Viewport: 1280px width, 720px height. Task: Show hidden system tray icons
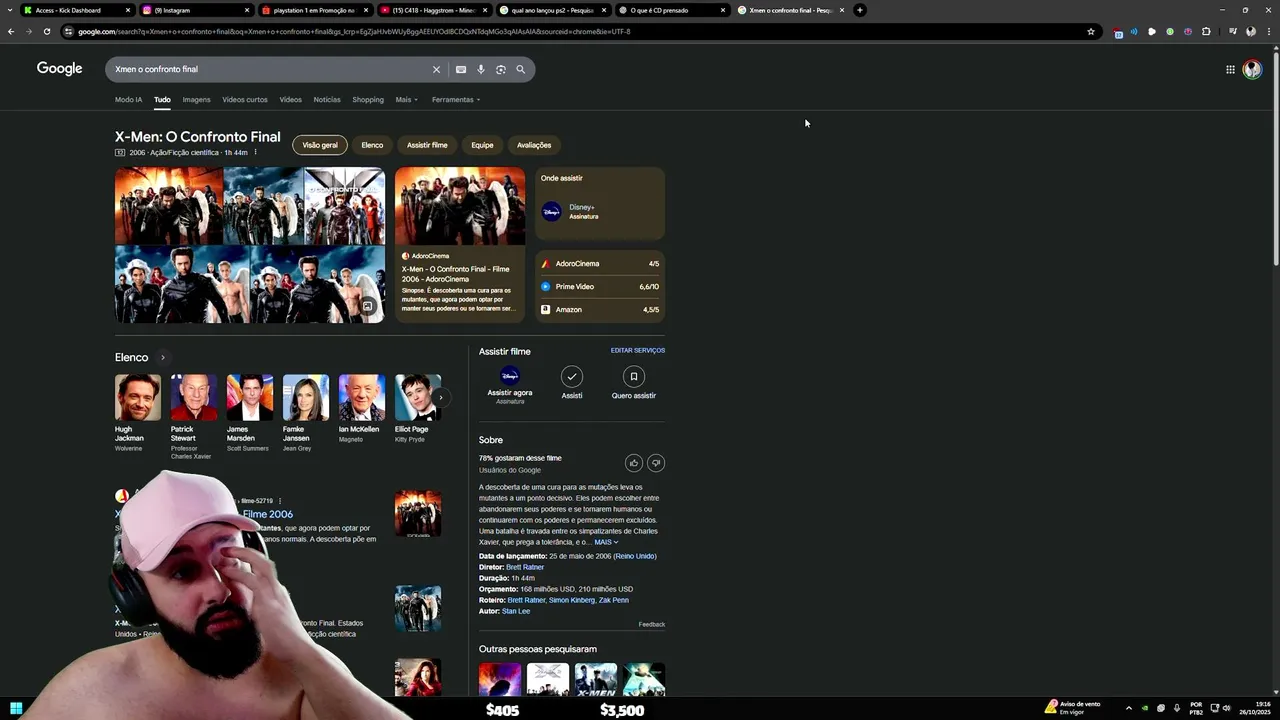(1129, 708)
